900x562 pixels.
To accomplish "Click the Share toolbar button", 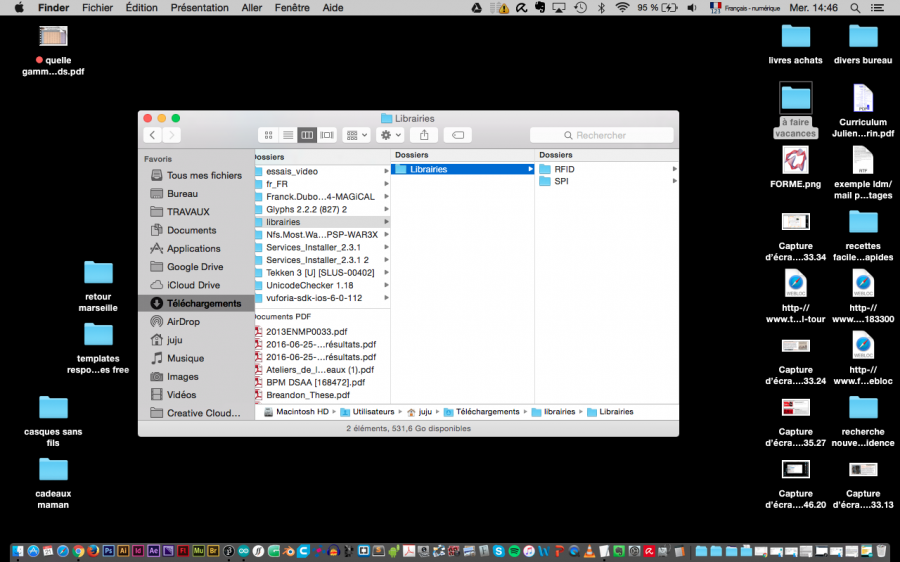I will pyautogui.click(x=424, y=135).
